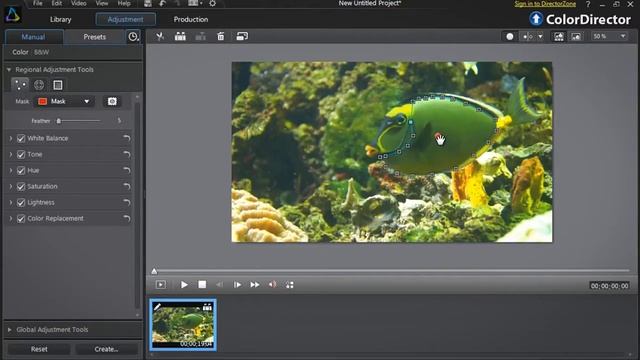This screenshot has width=640, height=360.
Task: Uncheck the Saturation checkbox
Action: pos(21,187)
